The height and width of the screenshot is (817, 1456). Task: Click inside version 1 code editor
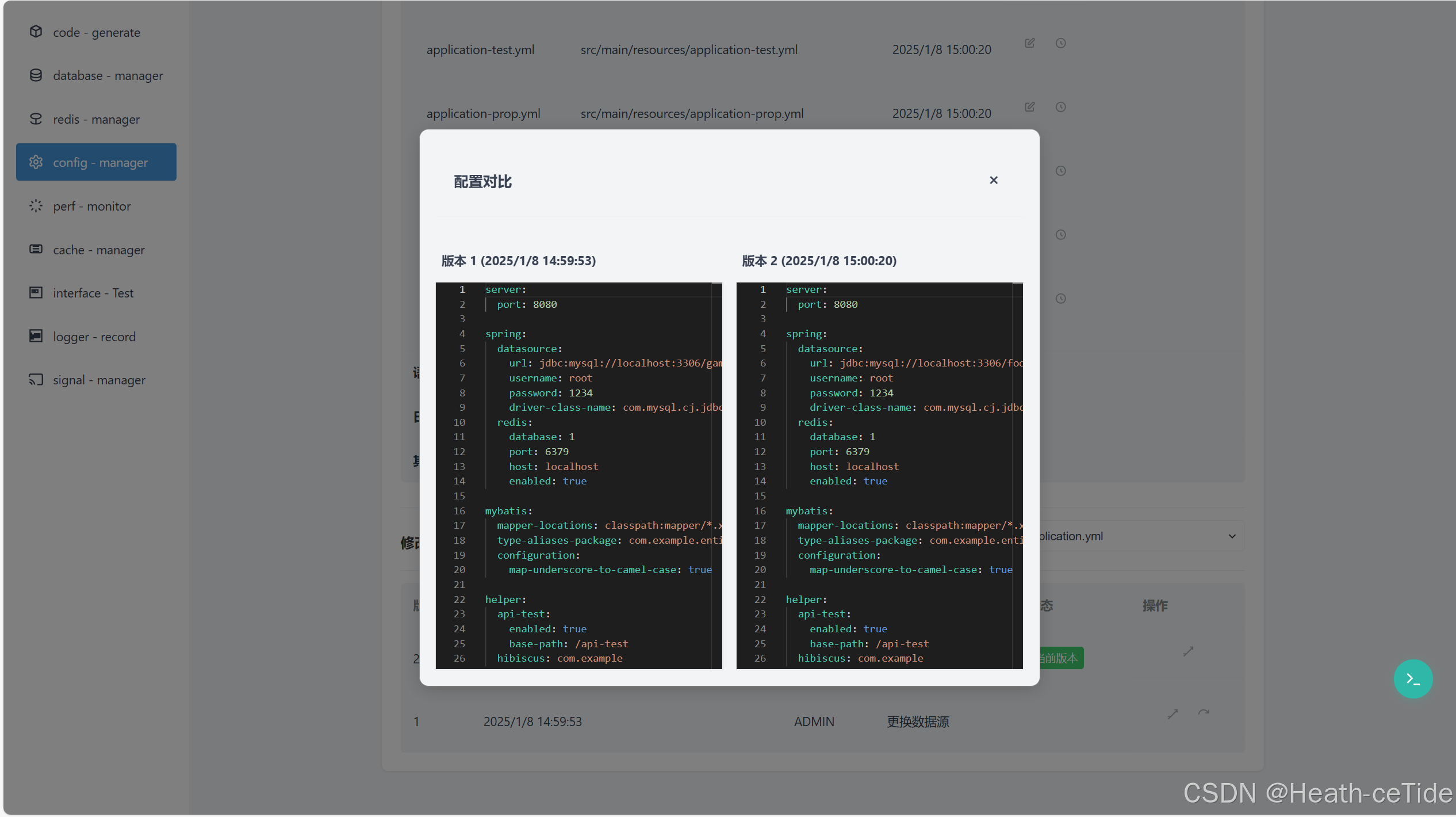click(x=578, y=475)
